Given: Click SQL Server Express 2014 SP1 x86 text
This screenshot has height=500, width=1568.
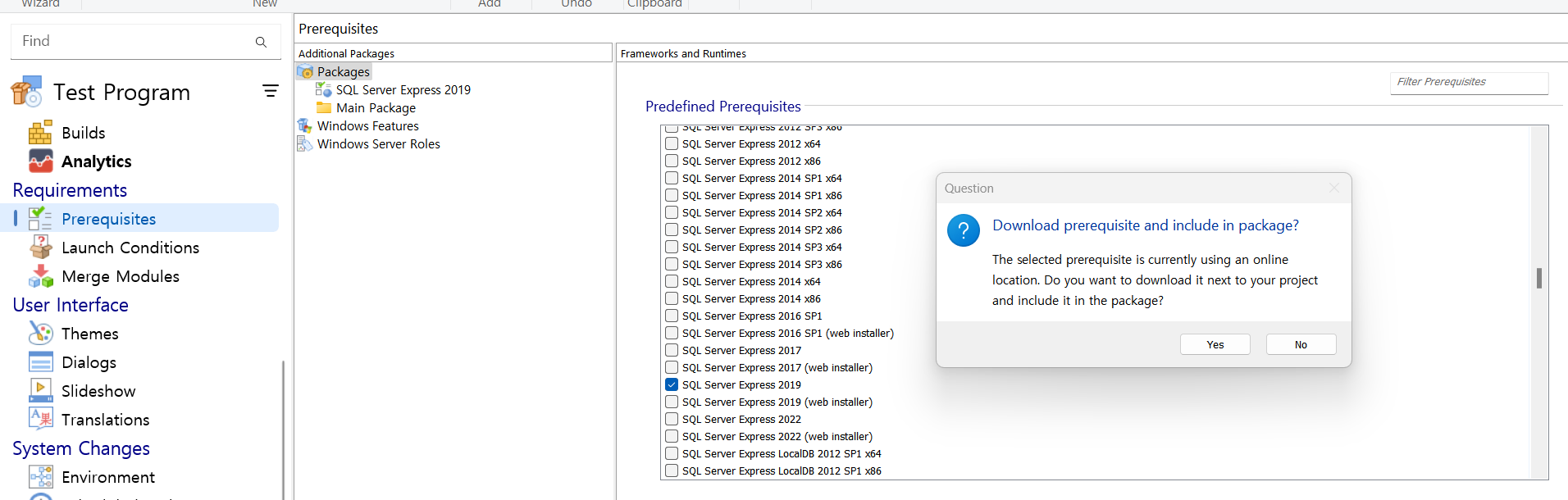Looking at the screenshot, I should (x=762, y=195).
